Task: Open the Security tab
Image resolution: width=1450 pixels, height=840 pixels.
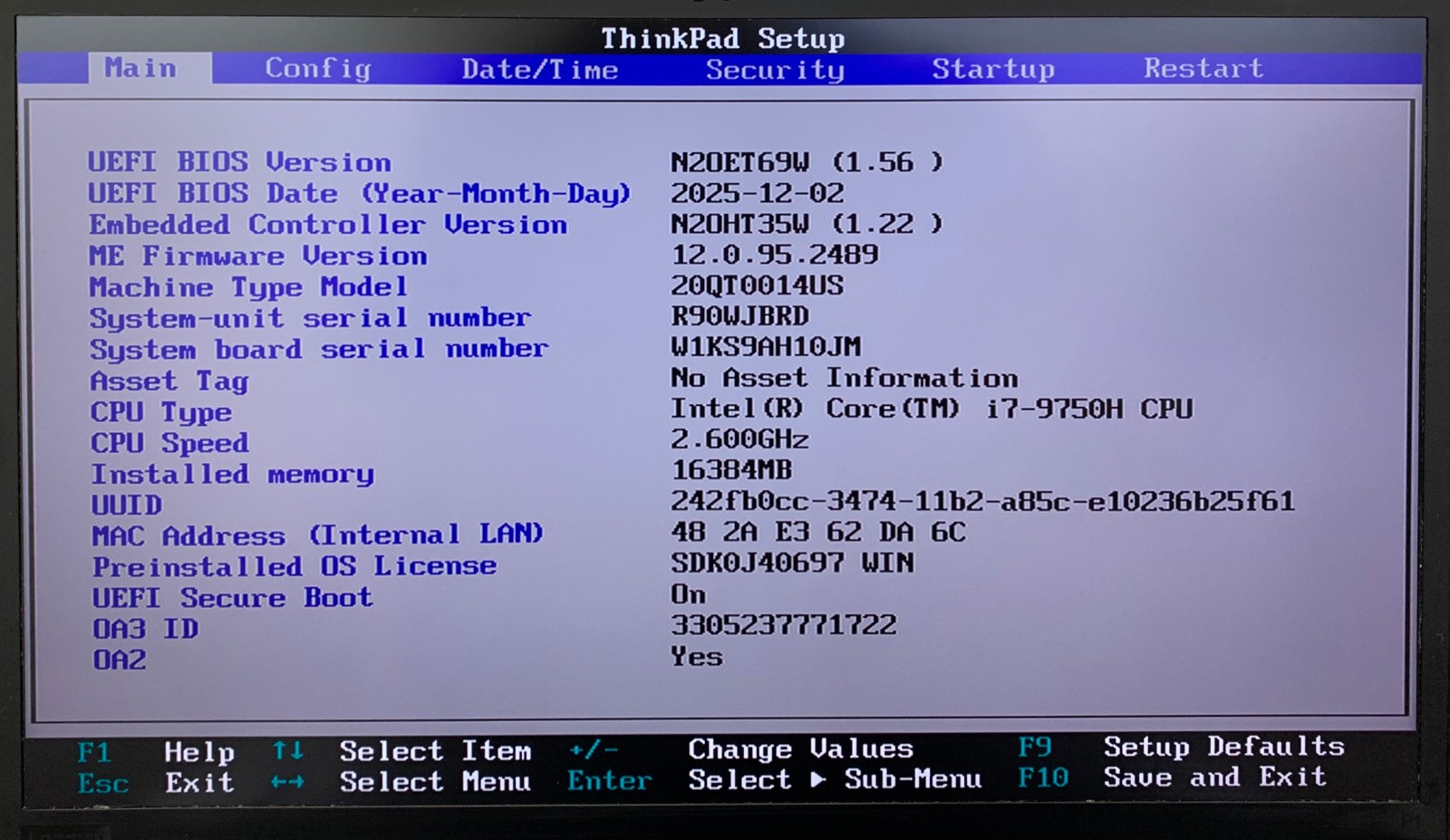Action: (x=775, y=70)
